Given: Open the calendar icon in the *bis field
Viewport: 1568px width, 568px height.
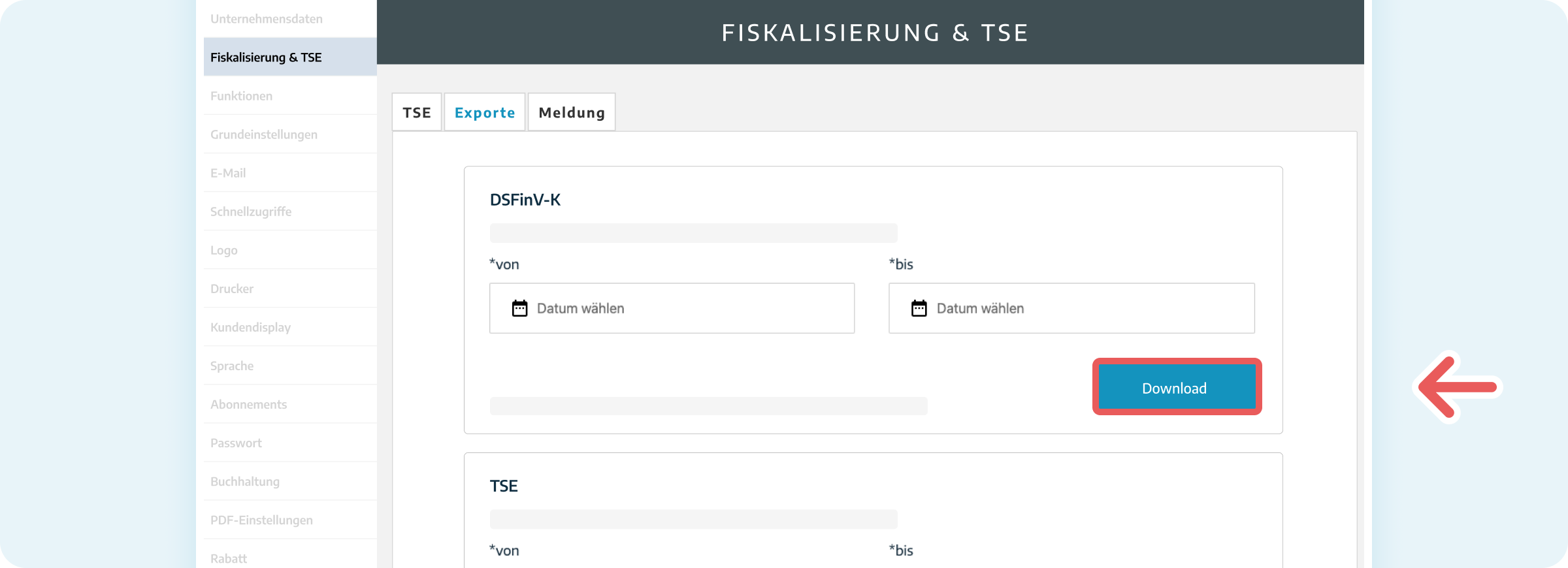Looking at the screenshot, I should coord(920,308).
